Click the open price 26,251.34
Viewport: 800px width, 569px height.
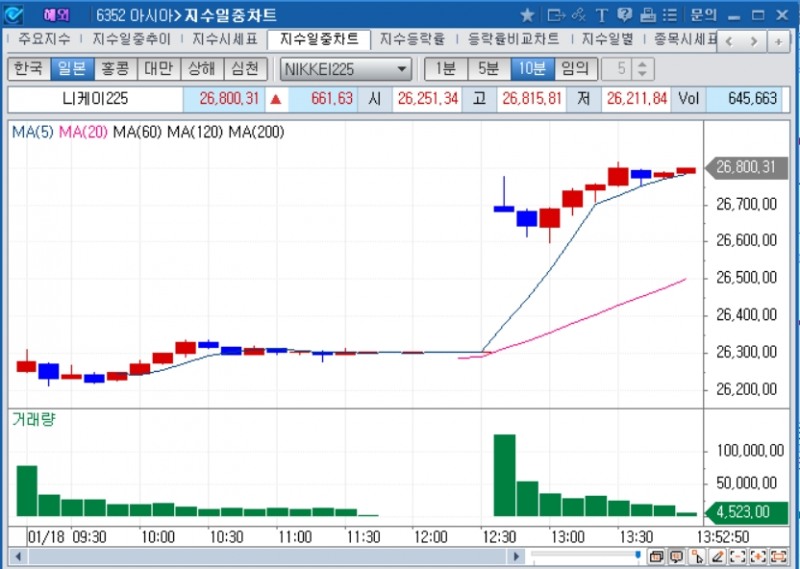pos(428,99)
